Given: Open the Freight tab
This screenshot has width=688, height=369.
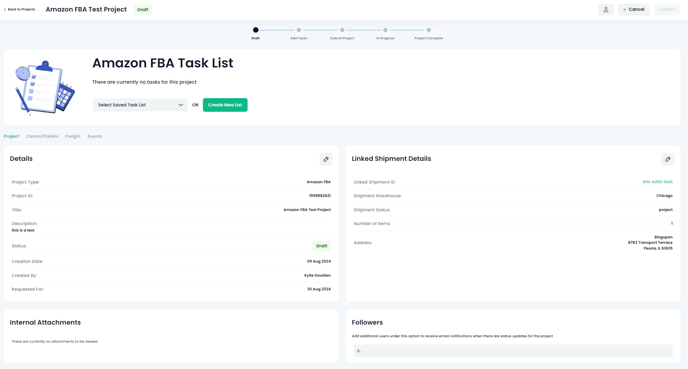Looking at the screenshot, I should pyautogui.click(x=73, y=136).
